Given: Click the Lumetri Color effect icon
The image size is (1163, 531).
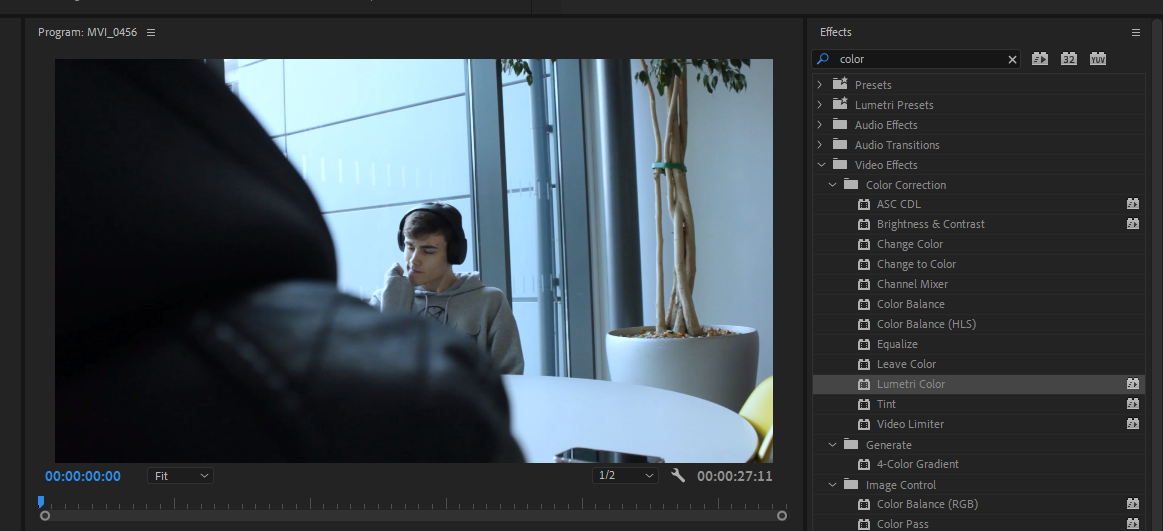Looking at the screenshot, I should (864, 384).
